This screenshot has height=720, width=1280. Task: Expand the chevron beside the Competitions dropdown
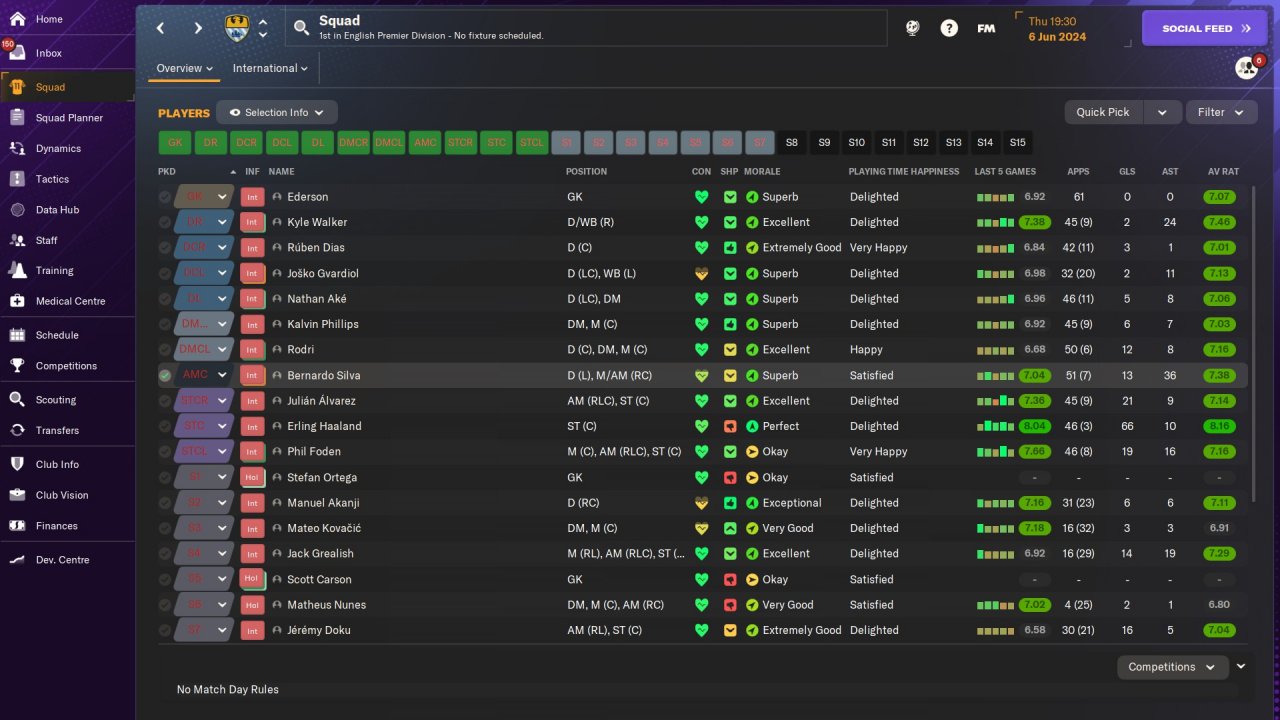pos(1241,666)
